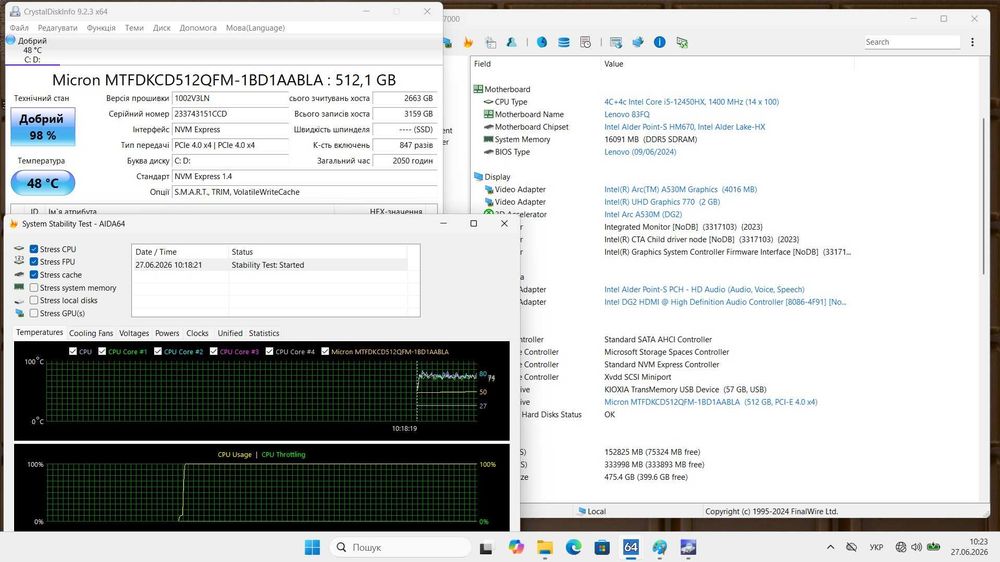Image resolution: width=1000 pixels, height=562 pixels.
Task: Click the УКР language indicator
Action: pos(876,547)
